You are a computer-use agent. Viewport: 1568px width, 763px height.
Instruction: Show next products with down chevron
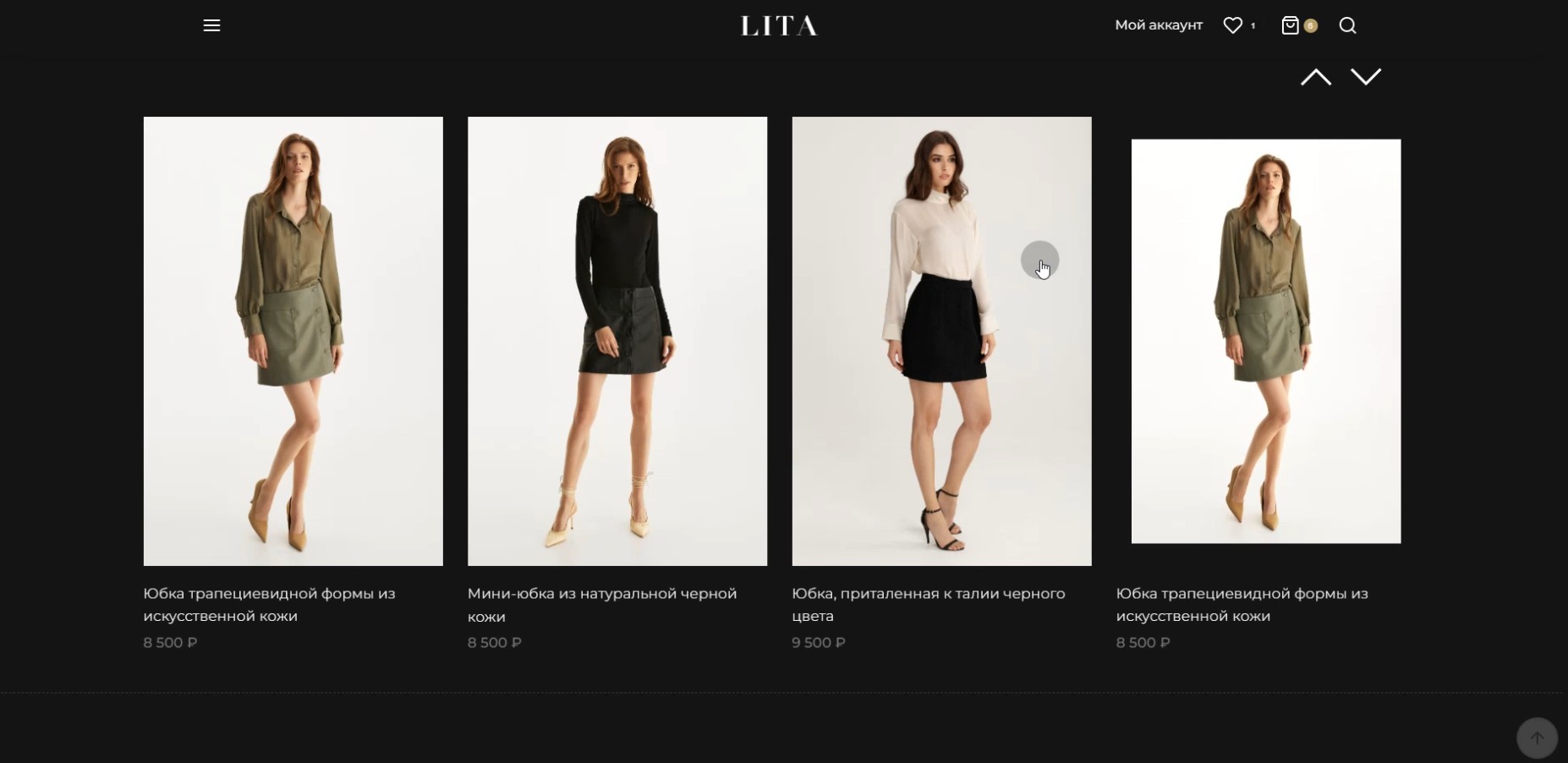[1366, 77]
